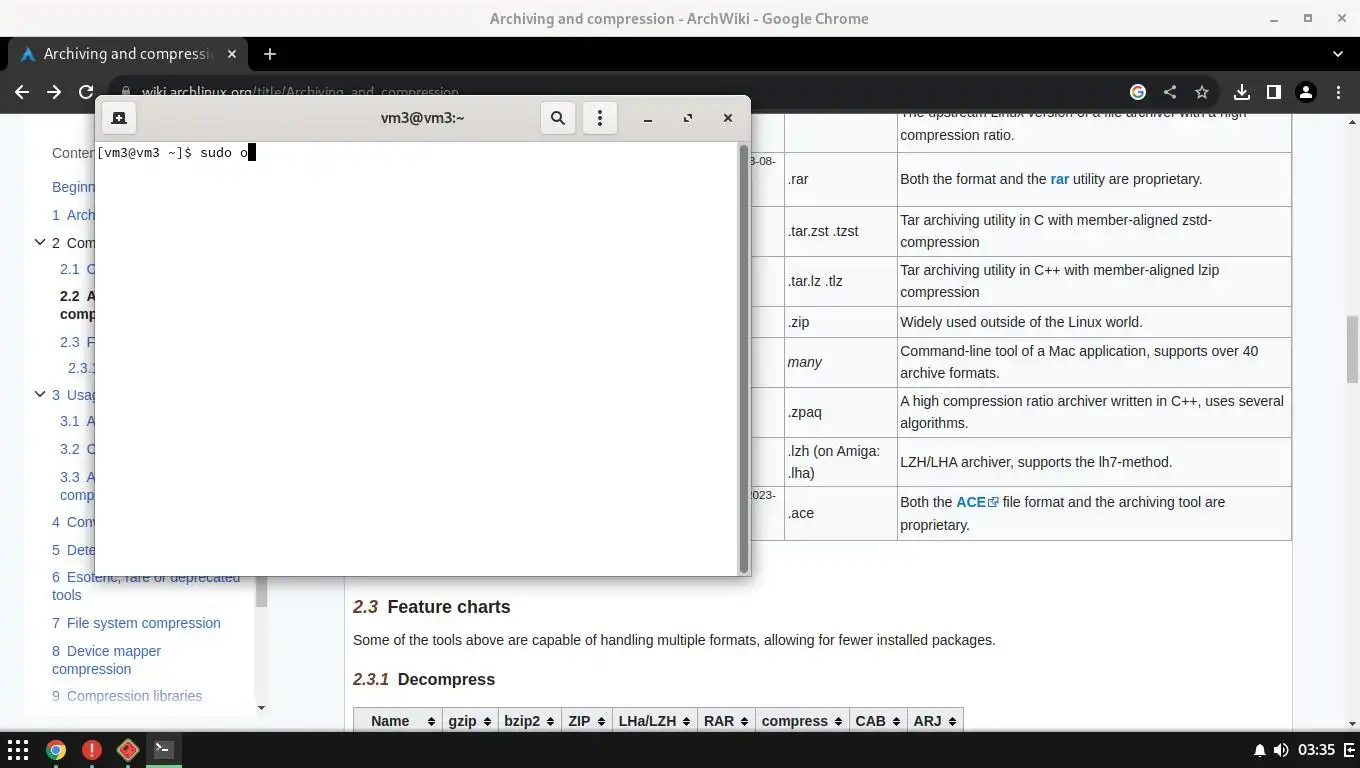This screenshot has height=768, width=1360.
Task: Click the 'many' extensions cell
Action: (x=840, y=362)
